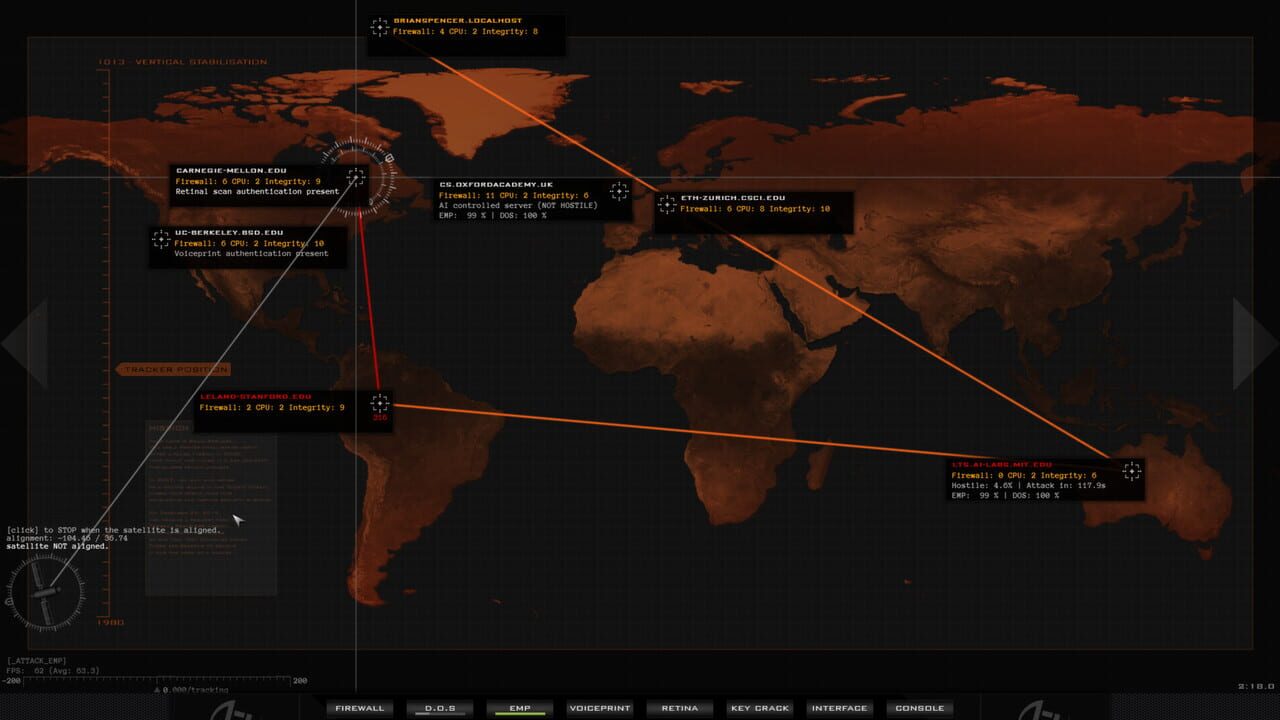
Task: Click the '[_ATTACK_EMP]' status text
Action: tap(37, 662)
